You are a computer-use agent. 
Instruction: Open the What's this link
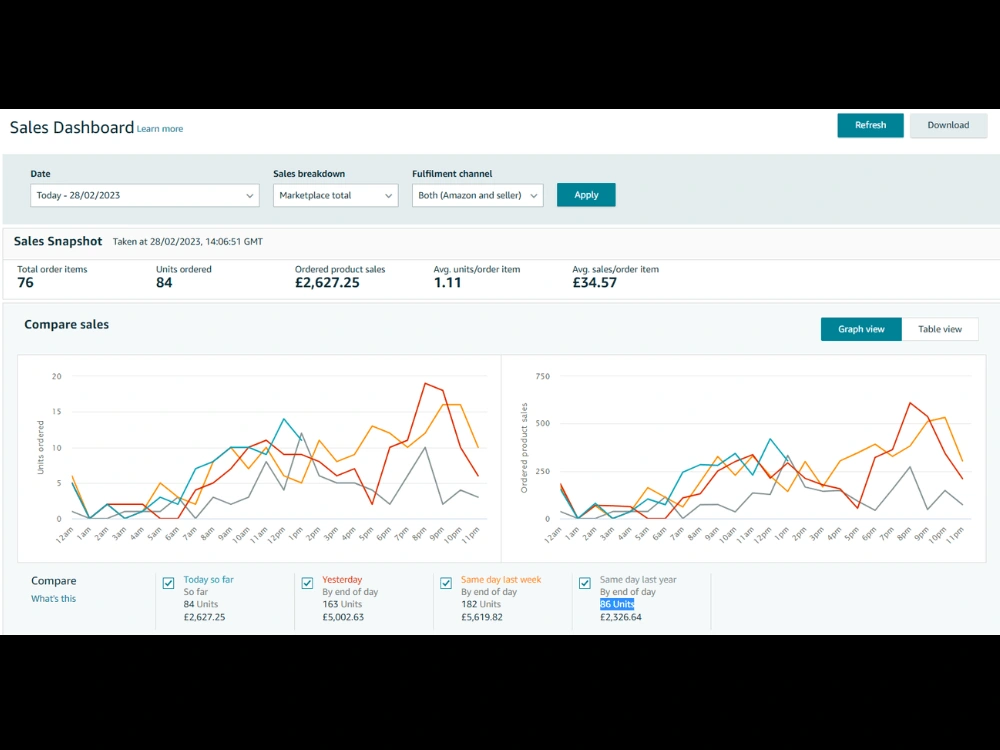[54, 598]
